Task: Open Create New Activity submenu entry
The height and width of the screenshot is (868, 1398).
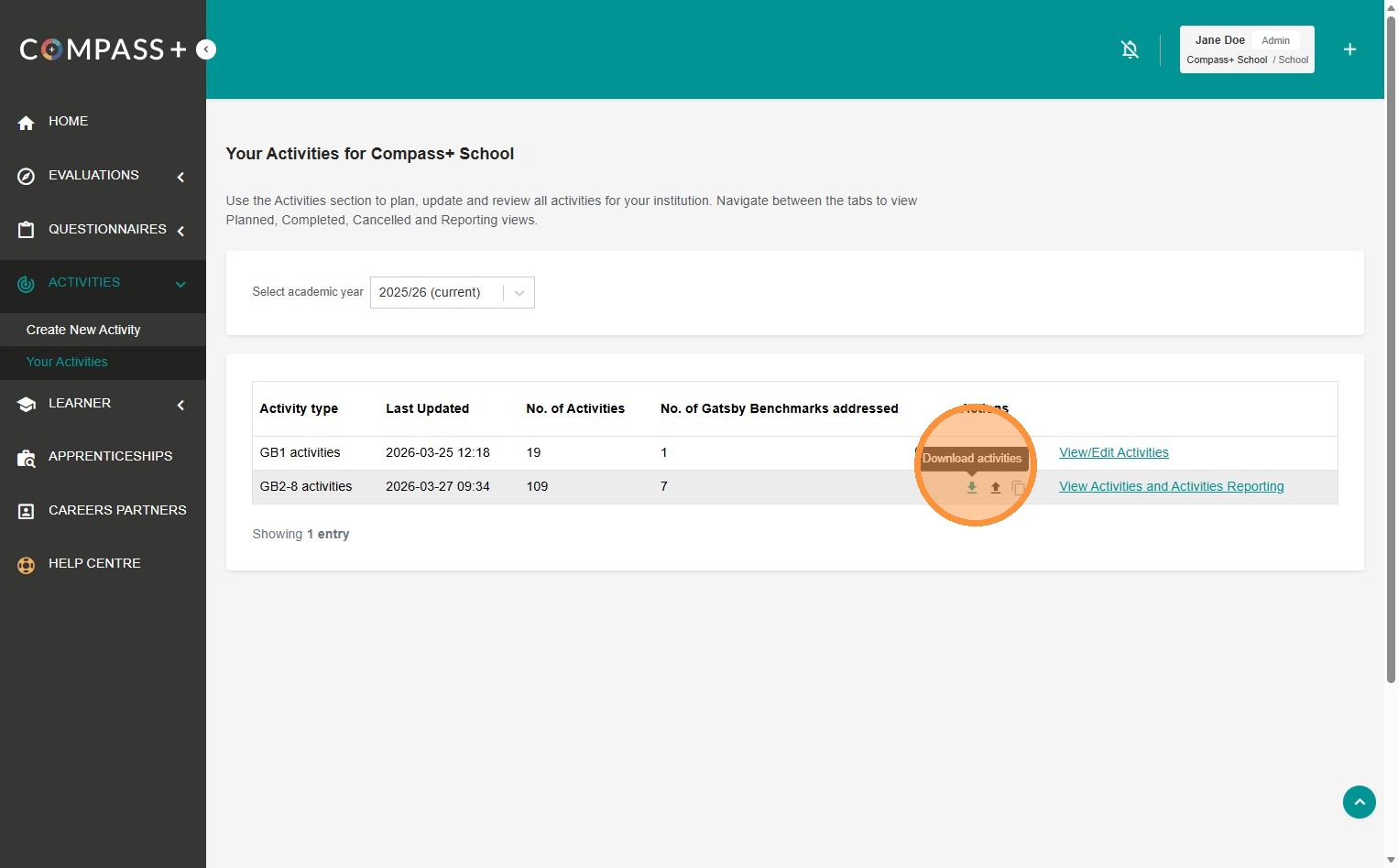Action: (x=83, y=330)
